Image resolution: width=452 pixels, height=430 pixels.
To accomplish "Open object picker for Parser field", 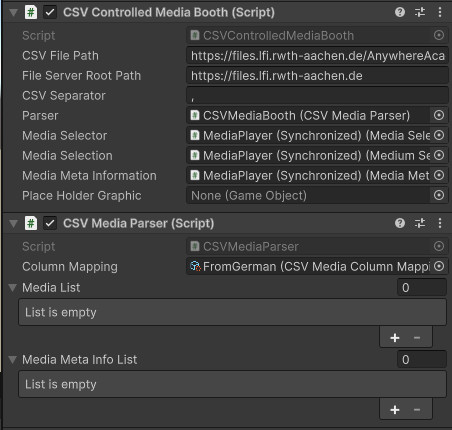I will click(x=439, y=115).
